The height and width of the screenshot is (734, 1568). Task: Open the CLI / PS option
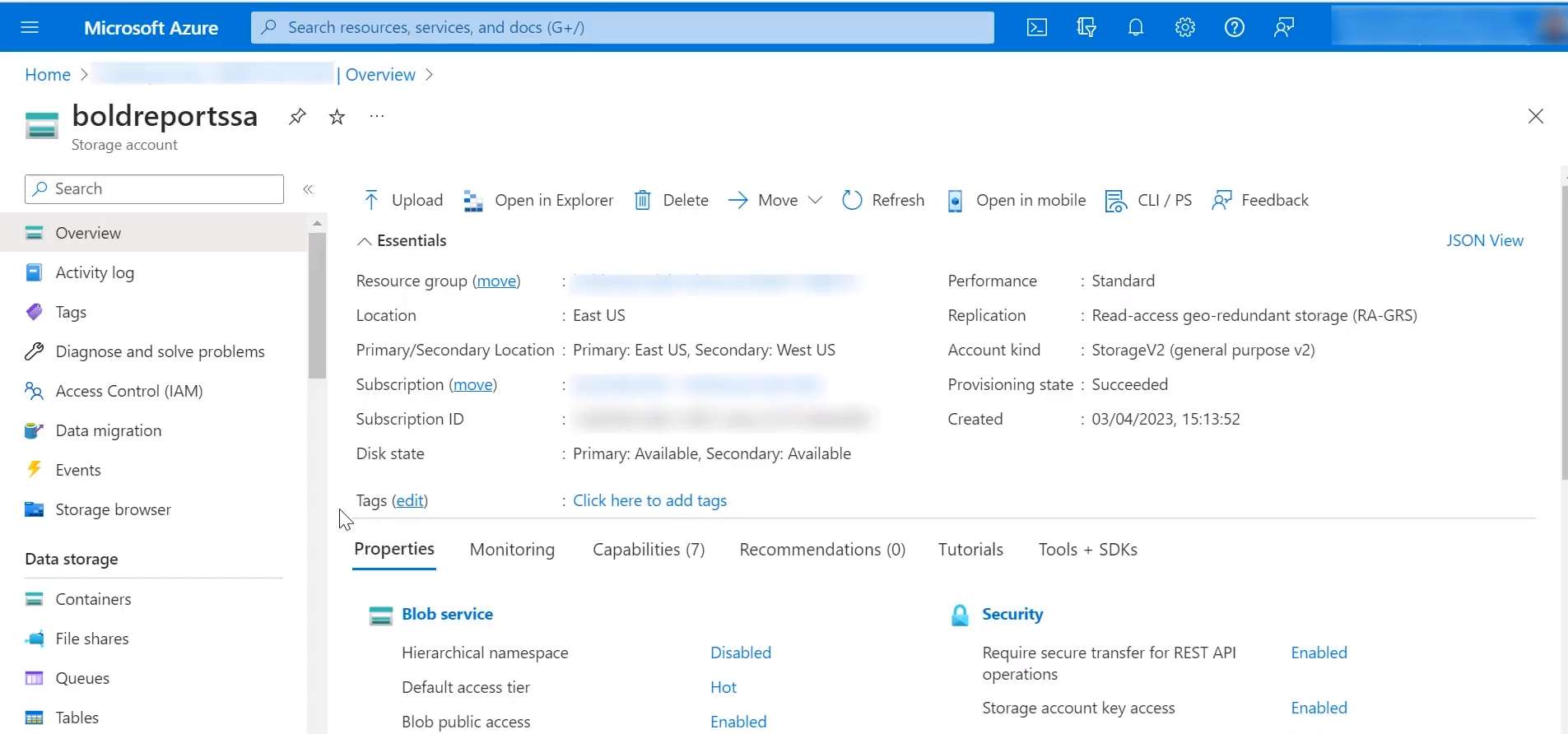[1148, 200]
